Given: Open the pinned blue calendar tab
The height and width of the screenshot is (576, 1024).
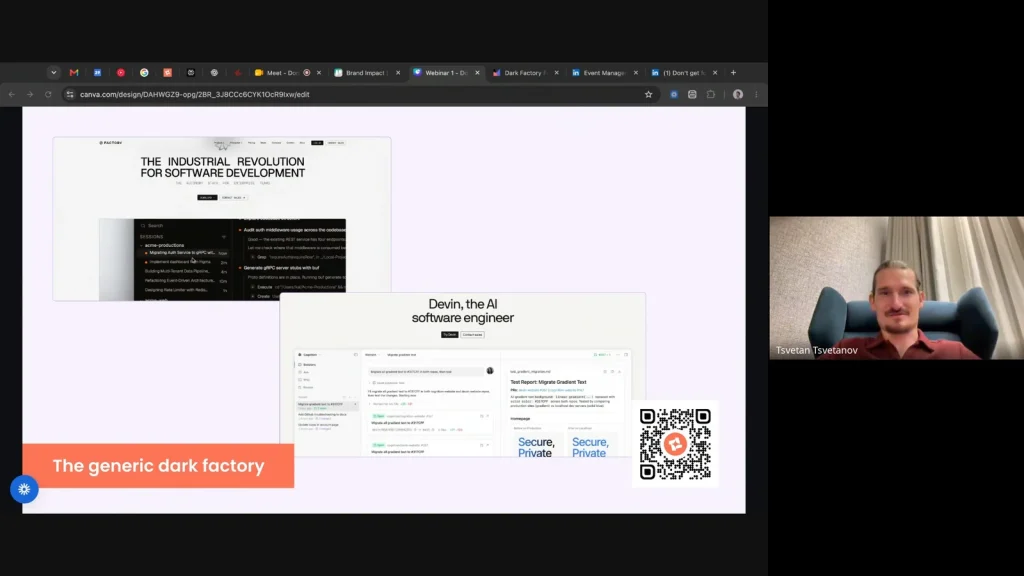Looking at the screenshot, I should (x=97, y=72).
